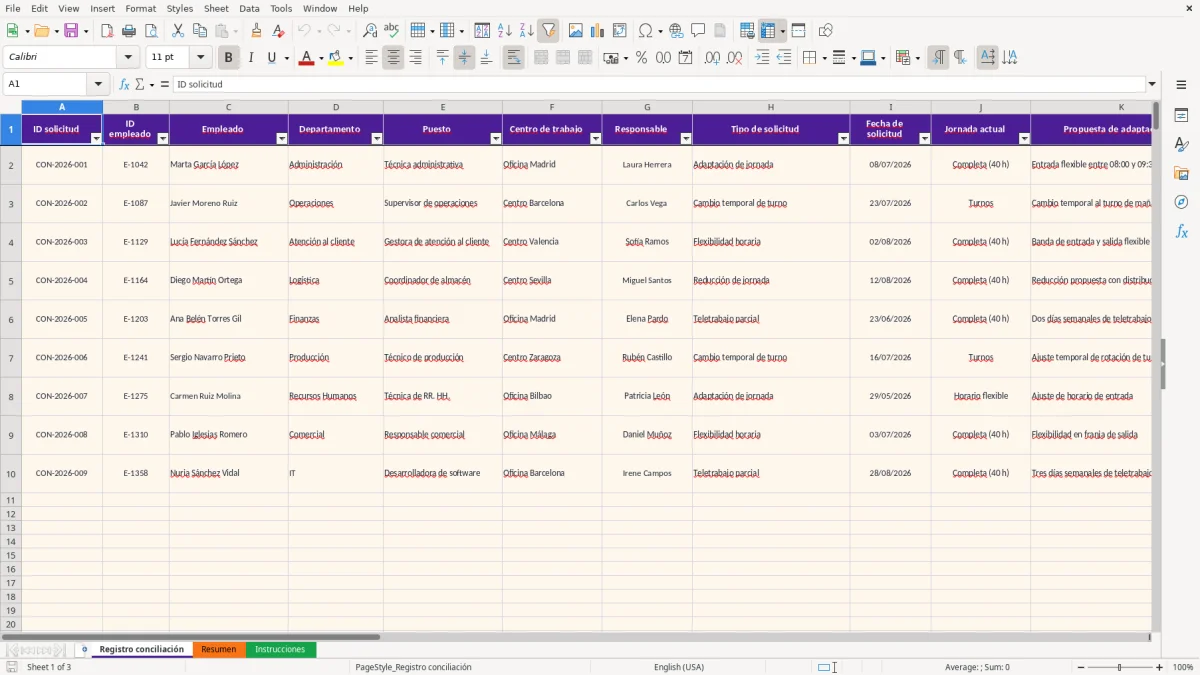The height and width of the screenshot is (675, 1200).
Task: Open the Font Name dropdown
Action: tap(128, 58)
